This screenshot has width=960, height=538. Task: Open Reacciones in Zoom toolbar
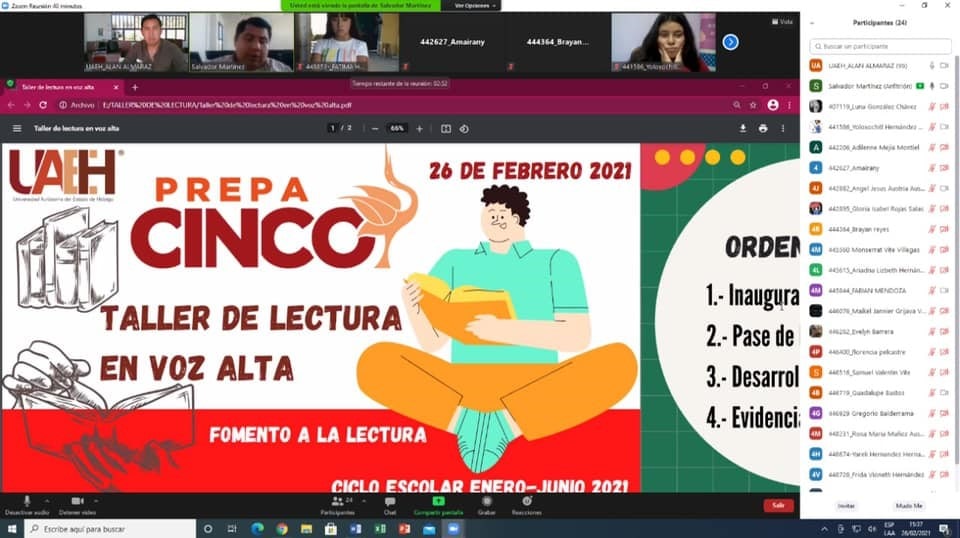click(527, 505)
